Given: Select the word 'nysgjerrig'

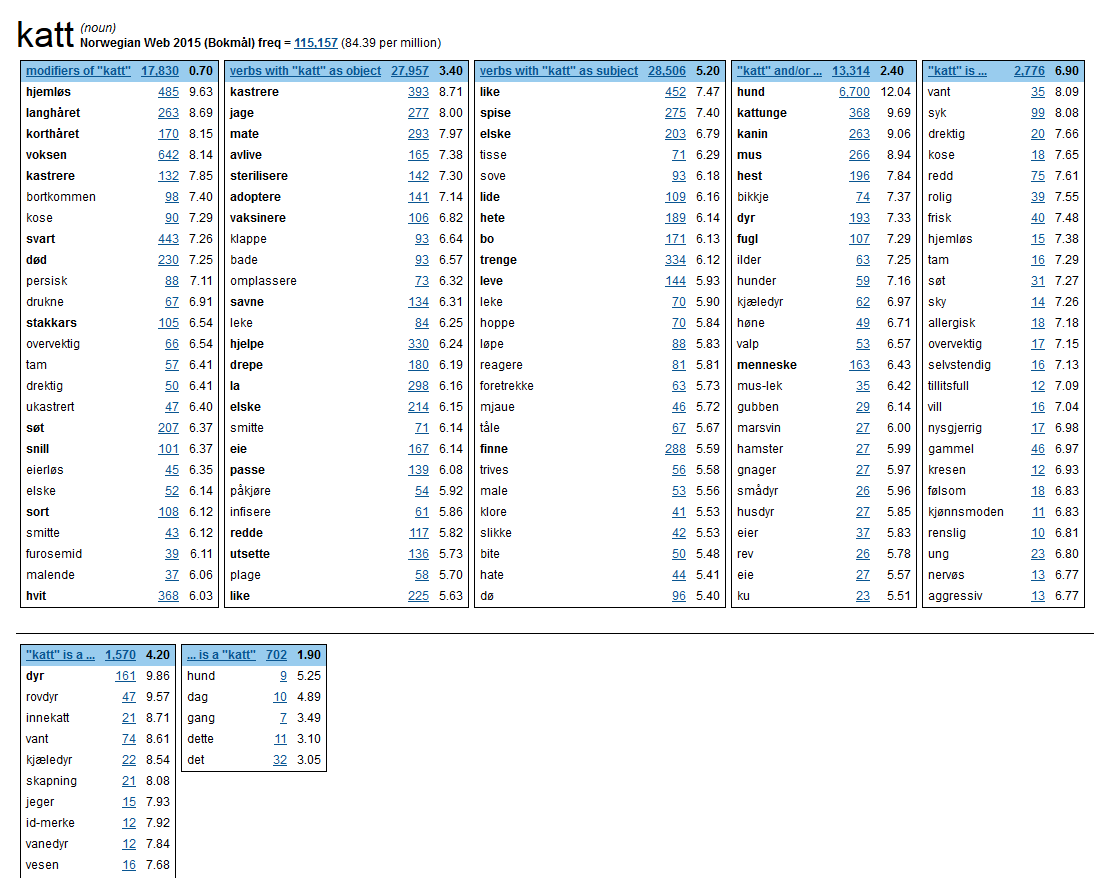Looking at the screenshot, I should coord(954,427).
